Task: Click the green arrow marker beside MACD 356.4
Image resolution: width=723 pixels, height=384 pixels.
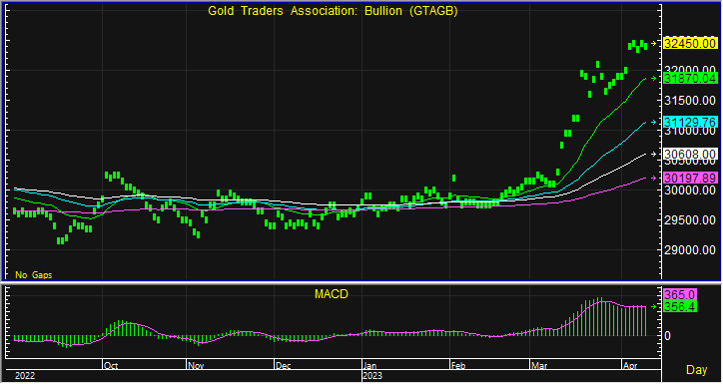Action: point(653,306)
